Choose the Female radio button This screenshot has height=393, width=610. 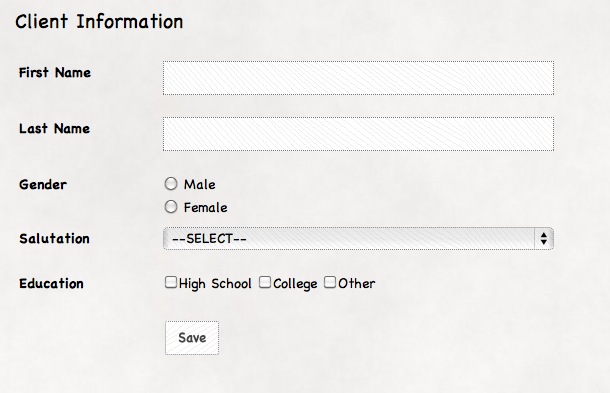(171, 207)
